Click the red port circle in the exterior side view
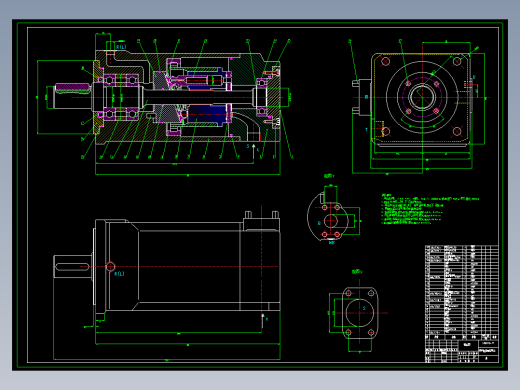Screen dimensions: 520x390 click(110, 266)
